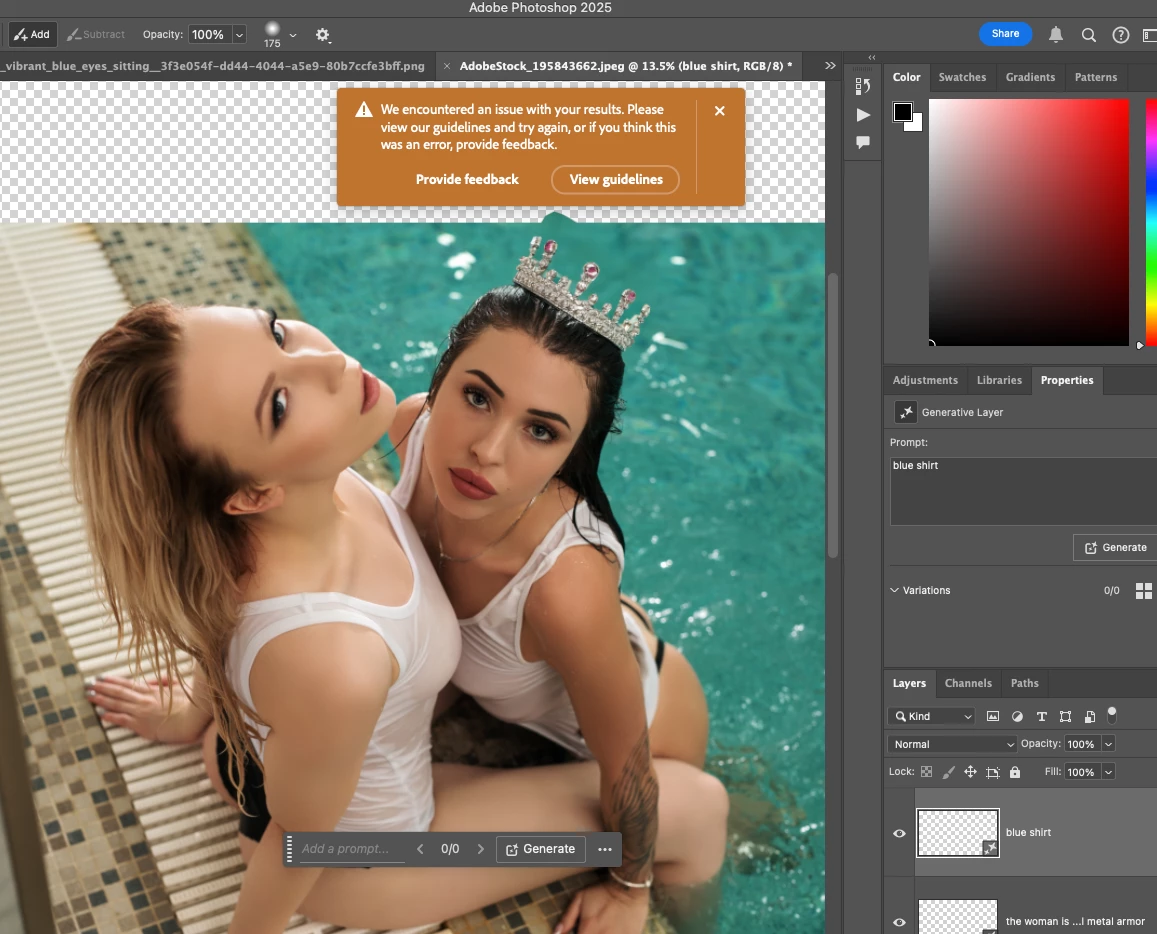This screenshot has height=934, width=1157.
Task: Close the AdobeStock_195843662.jpeg document tab
Action: pyautogui.click(x=446, y=66)
